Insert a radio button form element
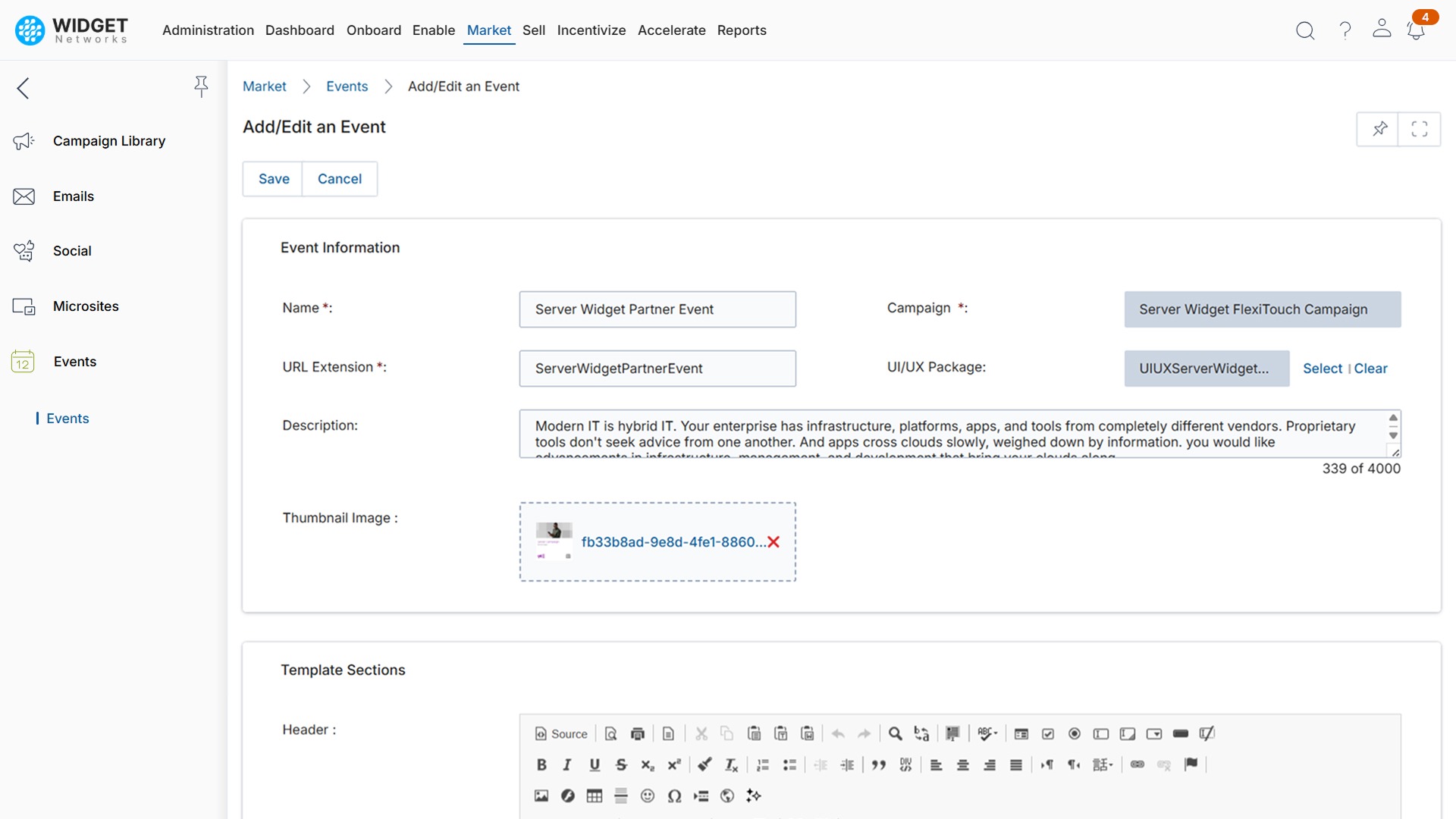 [x=1075, y=733]
